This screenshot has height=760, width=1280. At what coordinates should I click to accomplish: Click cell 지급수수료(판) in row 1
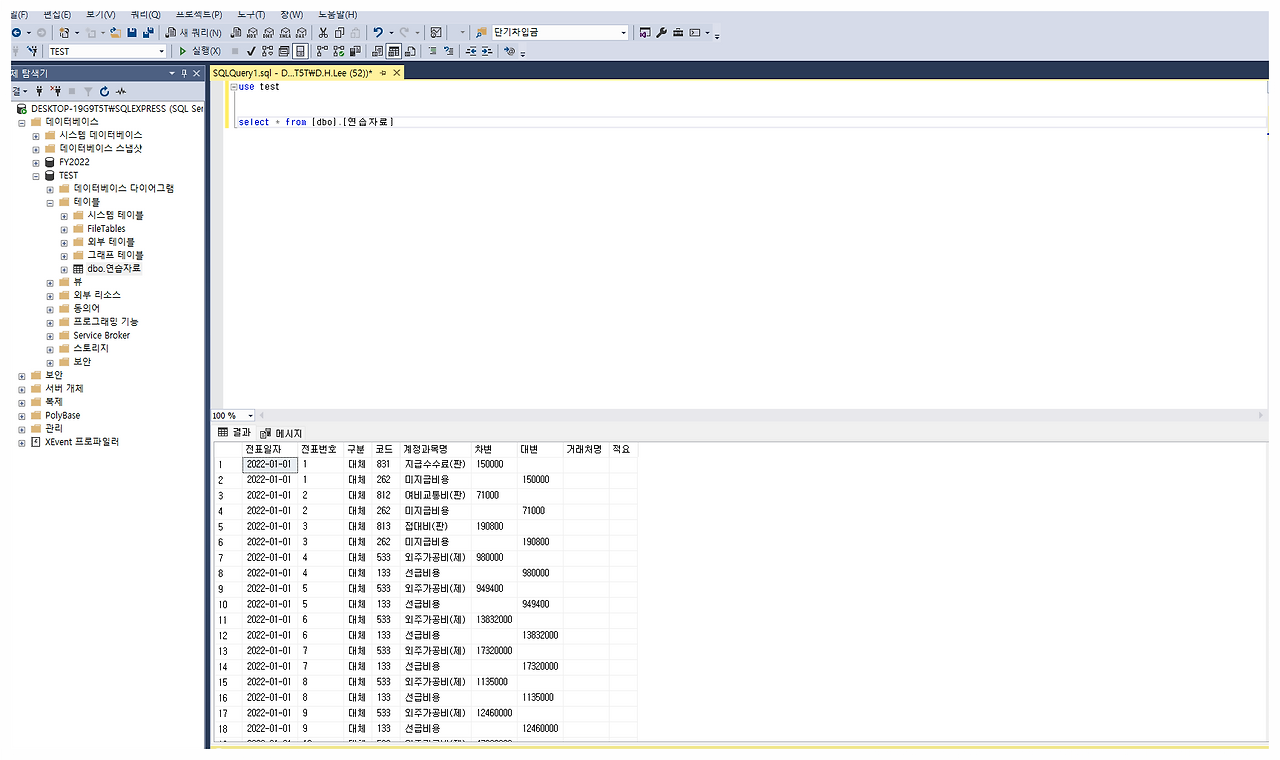pyautogui.click(x=435, y=464)
